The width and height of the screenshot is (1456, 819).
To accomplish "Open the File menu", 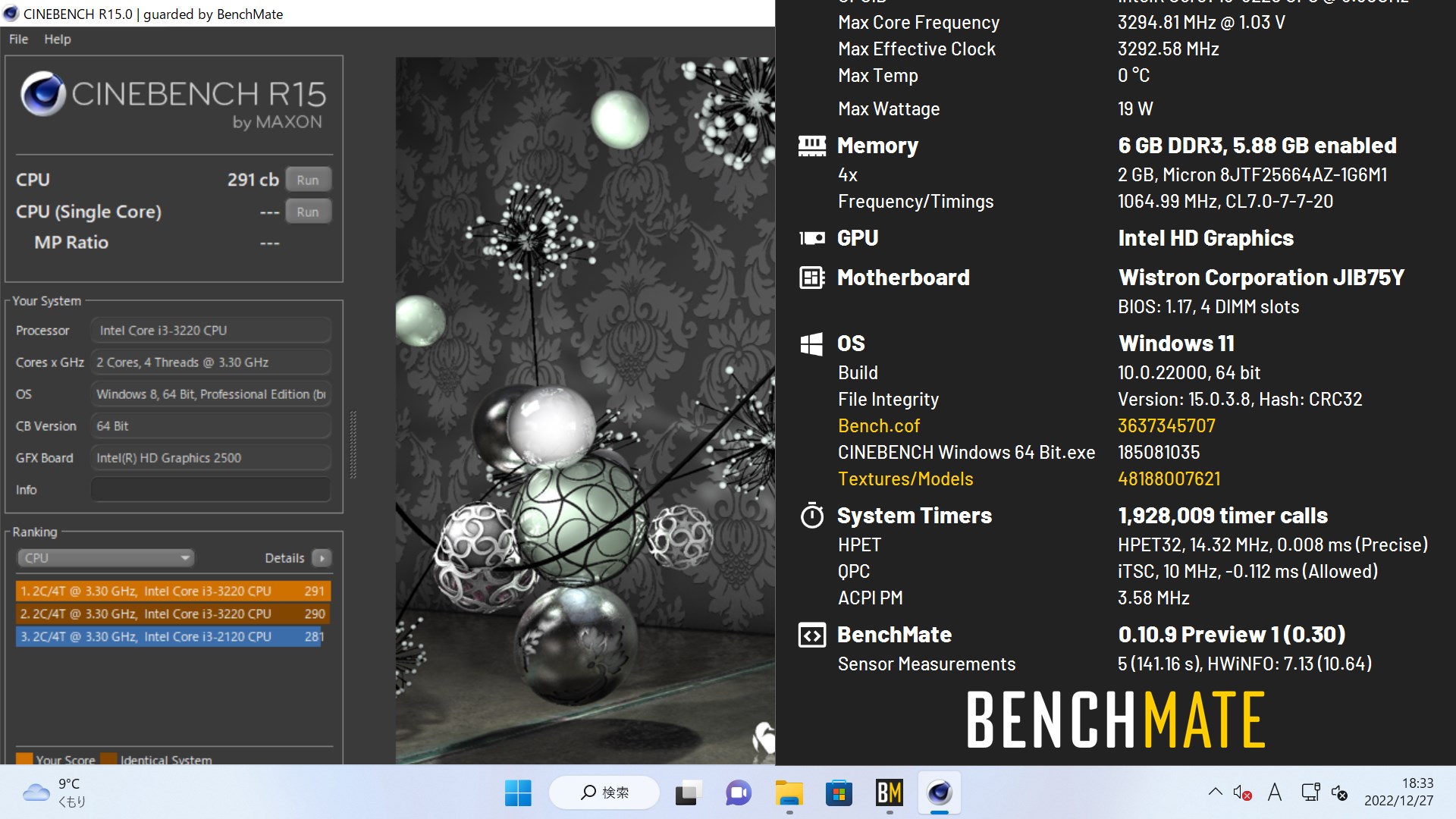I will pyautogui.click(x=18, y=39).
